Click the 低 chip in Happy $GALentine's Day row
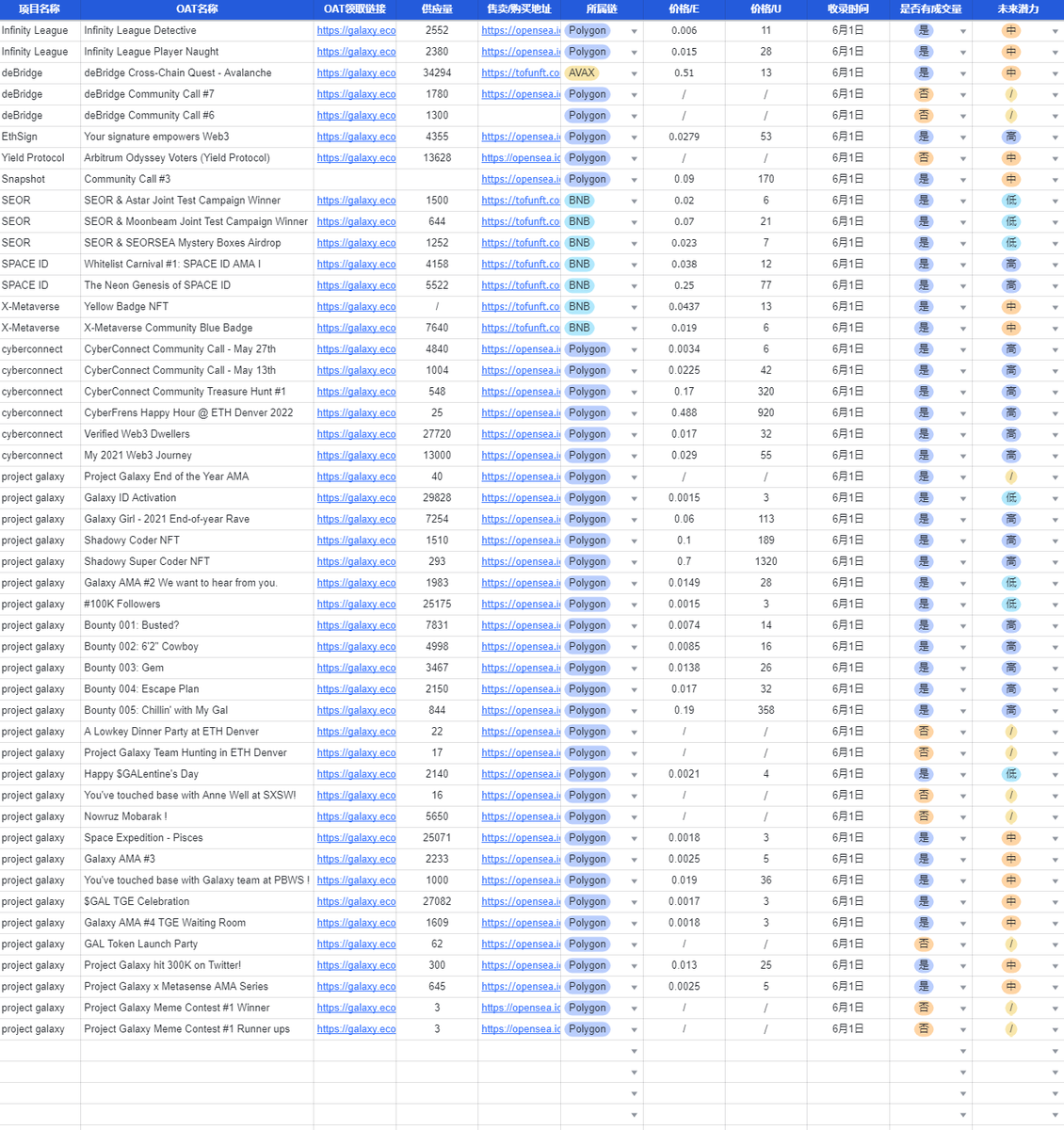The image size is (1064, 1130). pyautogui.click(x=1010, y=774)
